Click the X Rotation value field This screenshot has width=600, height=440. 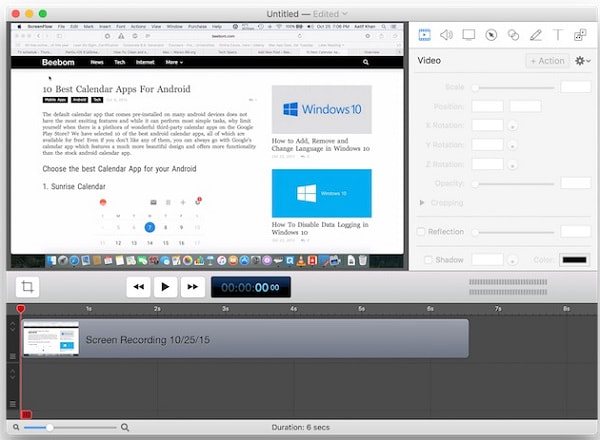click(487, 125)
